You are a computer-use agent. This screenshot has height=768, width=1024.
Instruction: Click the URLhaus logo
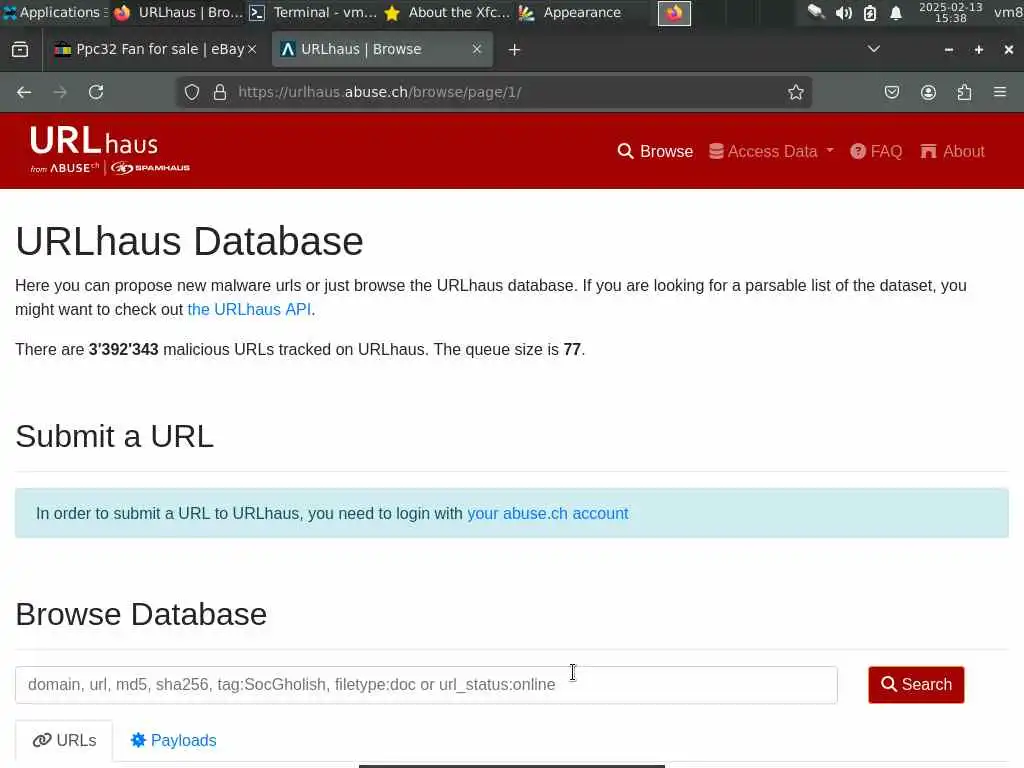point(110,150)
